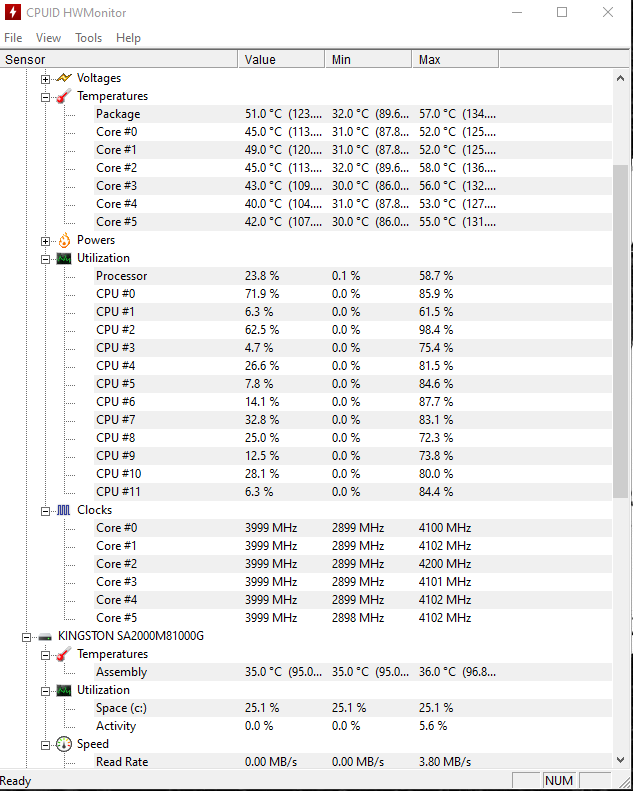Click the CPU Temperatures thermometer icon
The width and height of the screenshot is (633, 791).
coord(64,96)
